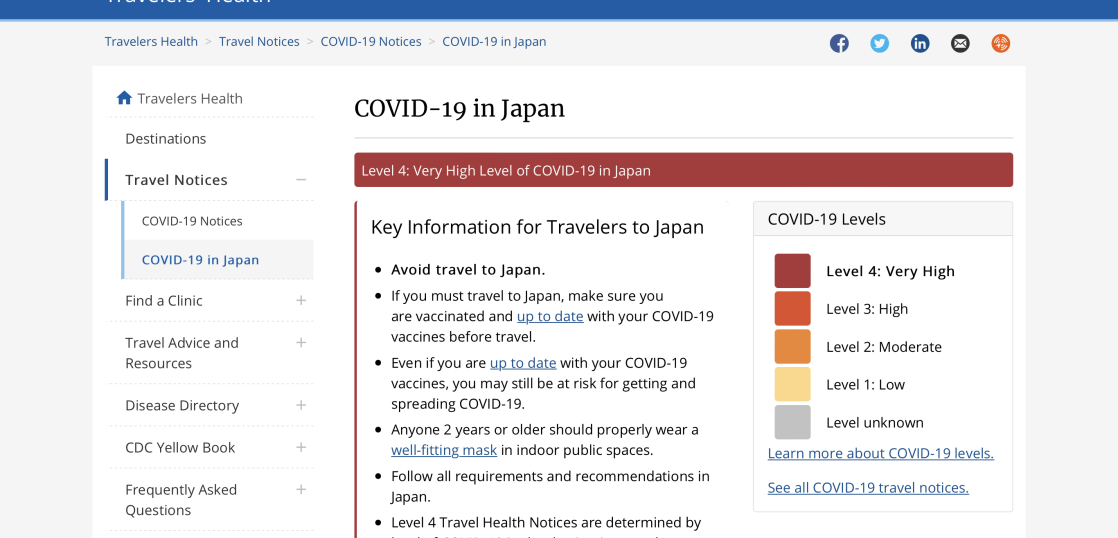Image resolution: width=1118 pixels, height=538 pixels.
Task: Expand the Disease Directory section
Action: 301,405
